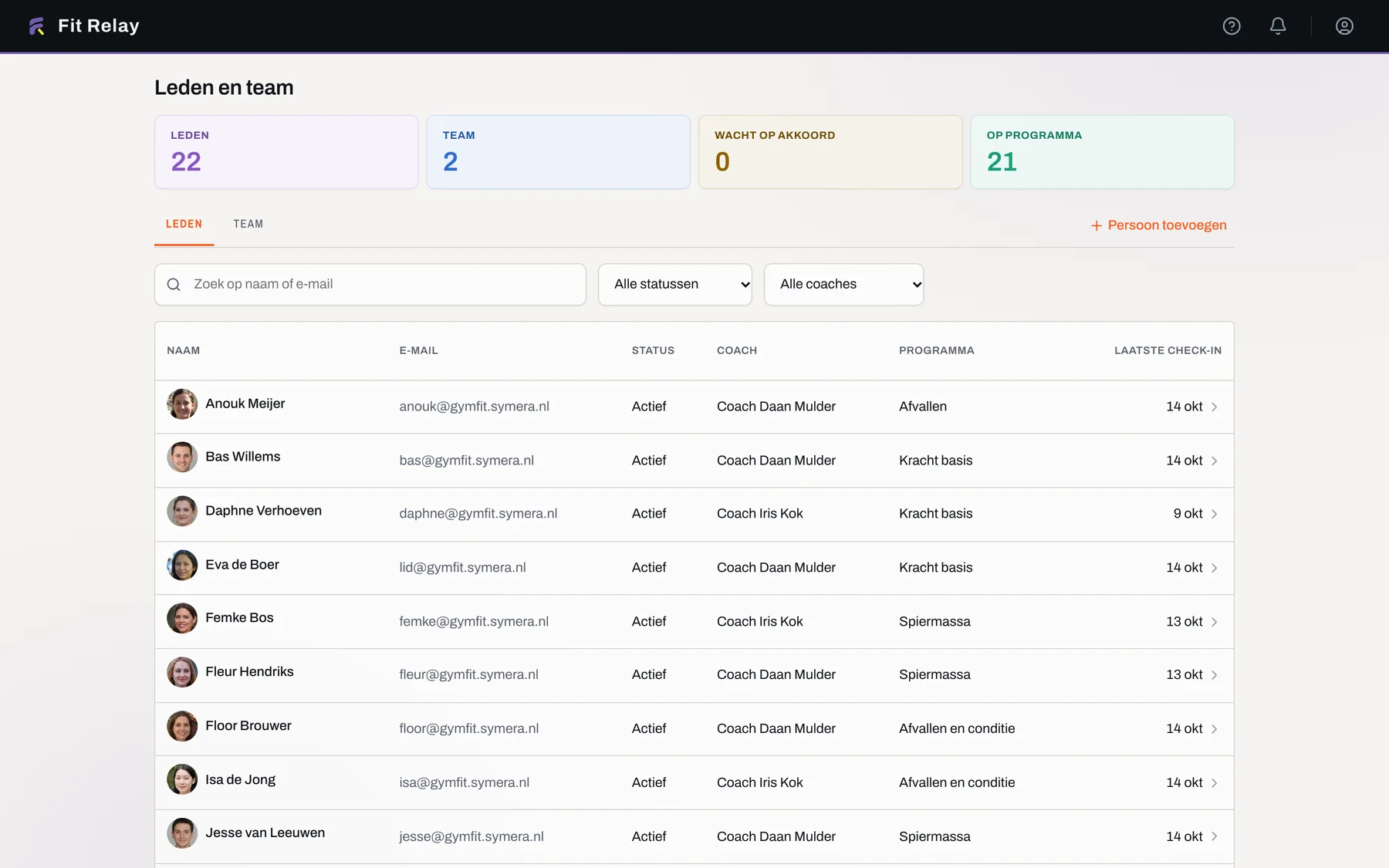
Task: Click the name Anouk Meijer
Action: 245,404
